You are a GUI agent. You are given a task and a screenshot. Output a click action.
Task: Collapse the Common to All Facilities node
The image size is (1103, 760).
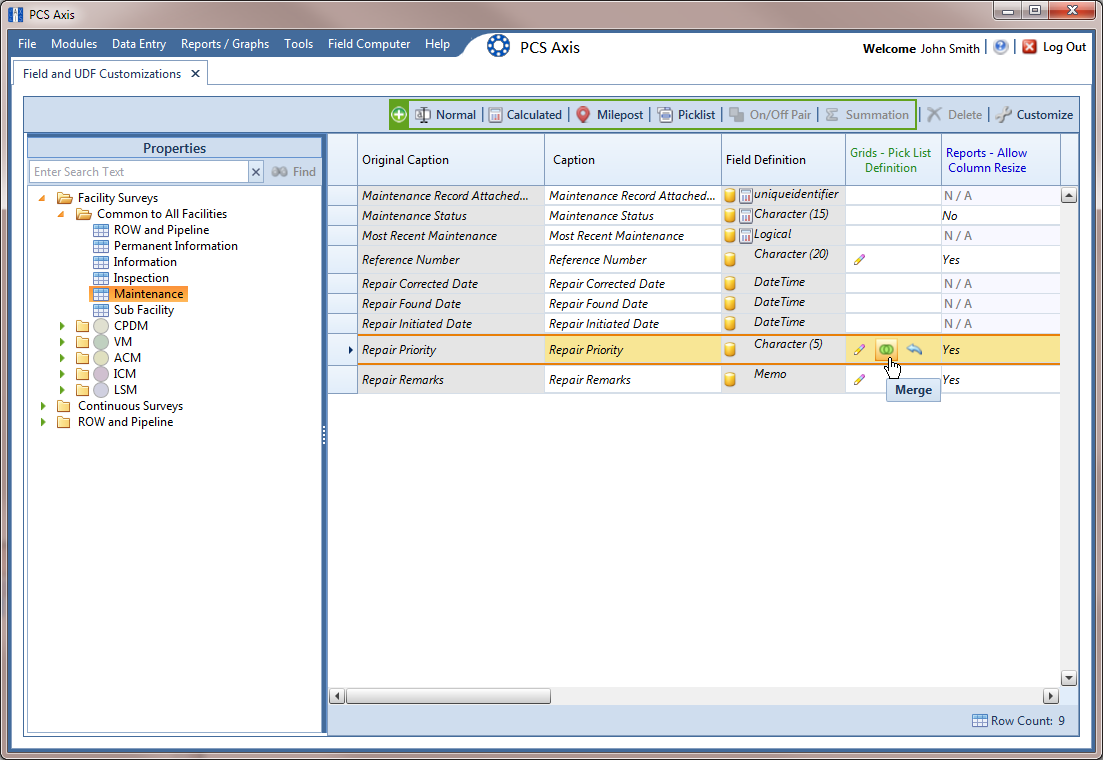point(61,214)
